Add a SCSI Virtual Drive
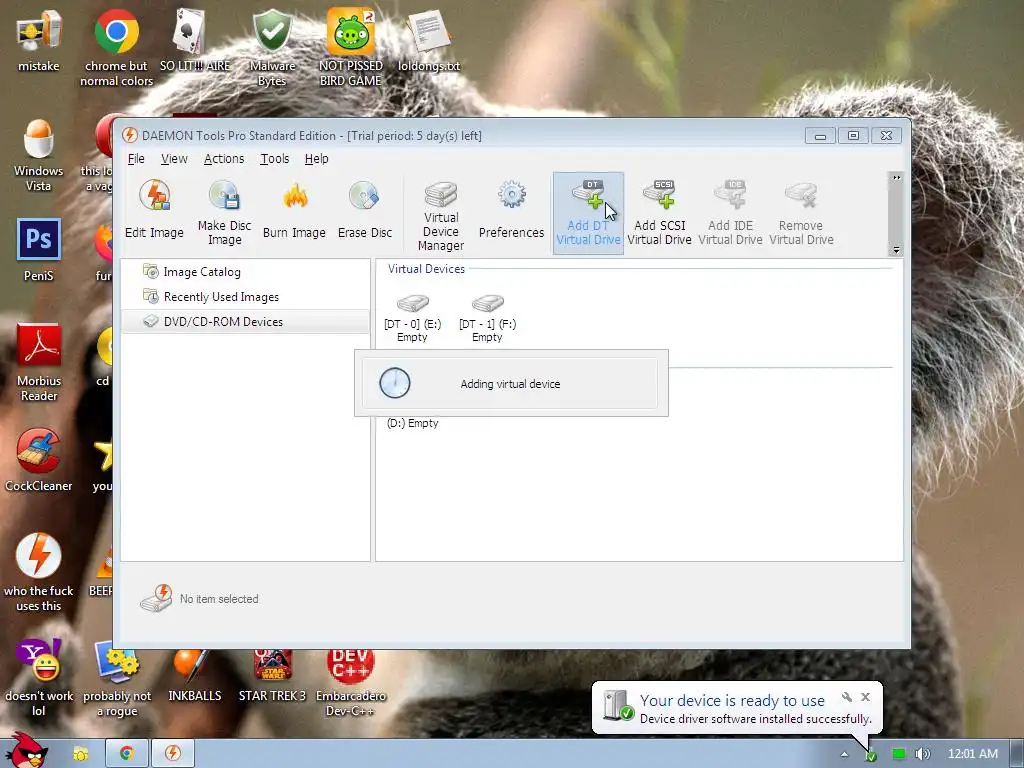 (660, 213)
